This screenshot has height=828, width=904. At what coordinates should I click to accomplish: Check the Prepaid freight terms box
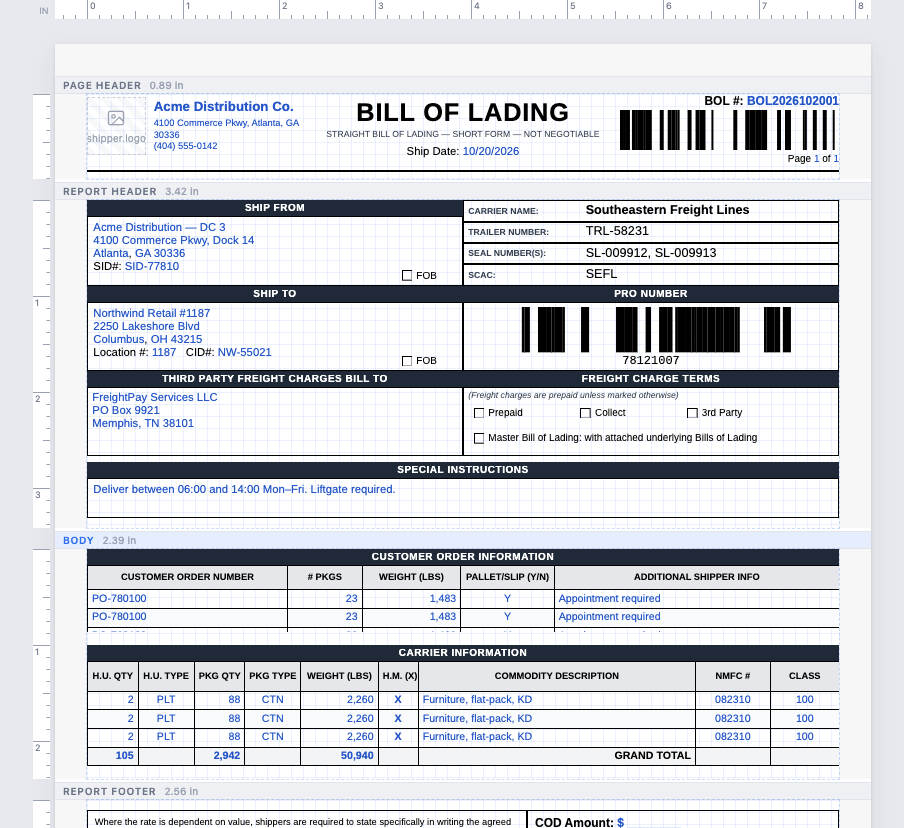coord(479,413)
